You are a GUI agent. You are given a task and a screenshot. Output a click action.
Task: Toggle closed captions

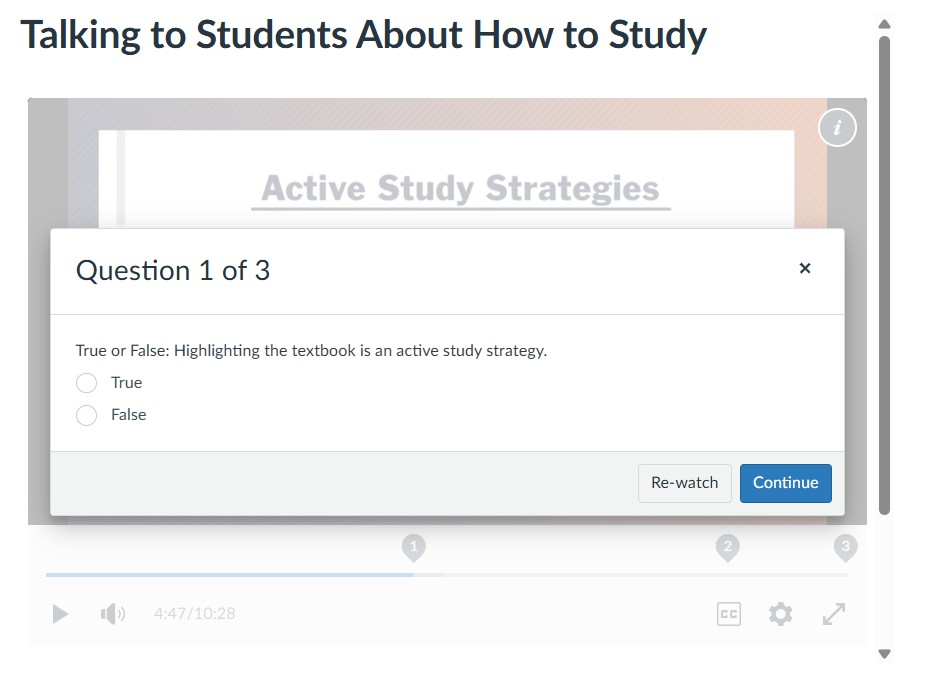pos(728,614)
